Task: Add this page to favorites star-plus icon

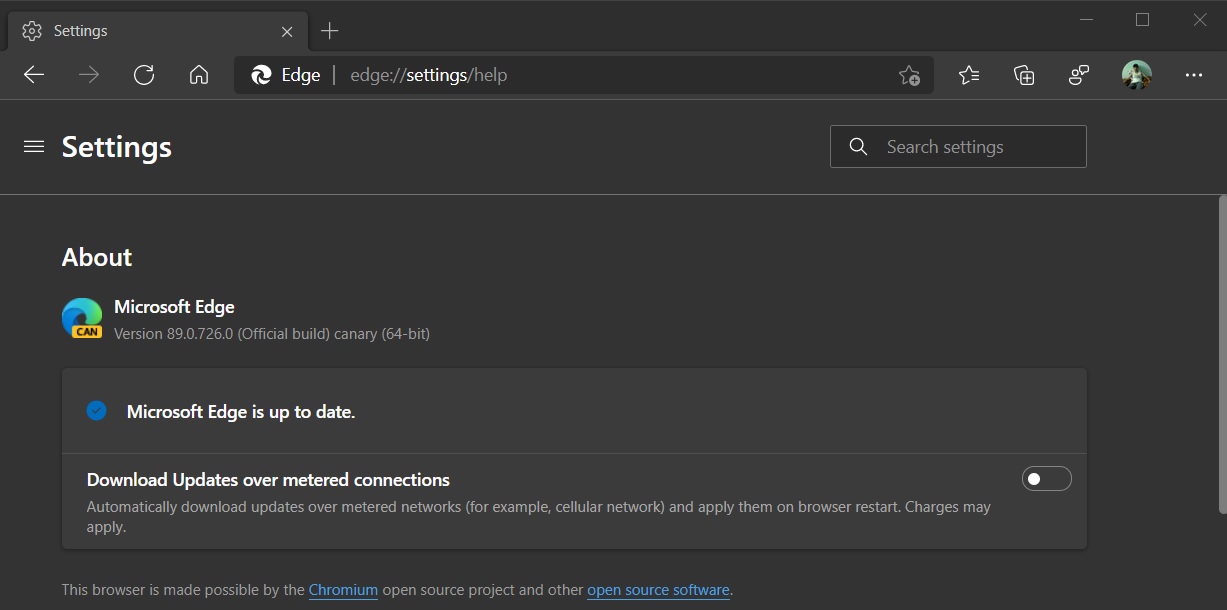Action: [x=909, y=75]
